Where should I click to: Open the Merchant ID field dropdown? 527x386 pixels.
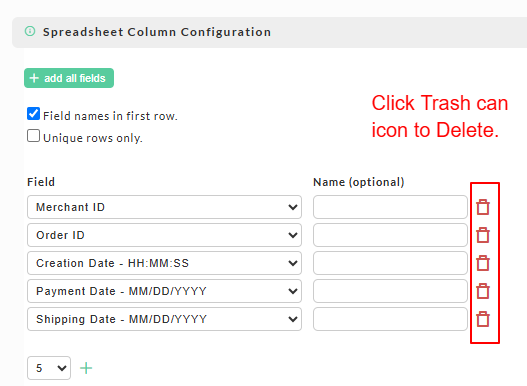click(x=164, y=207)
